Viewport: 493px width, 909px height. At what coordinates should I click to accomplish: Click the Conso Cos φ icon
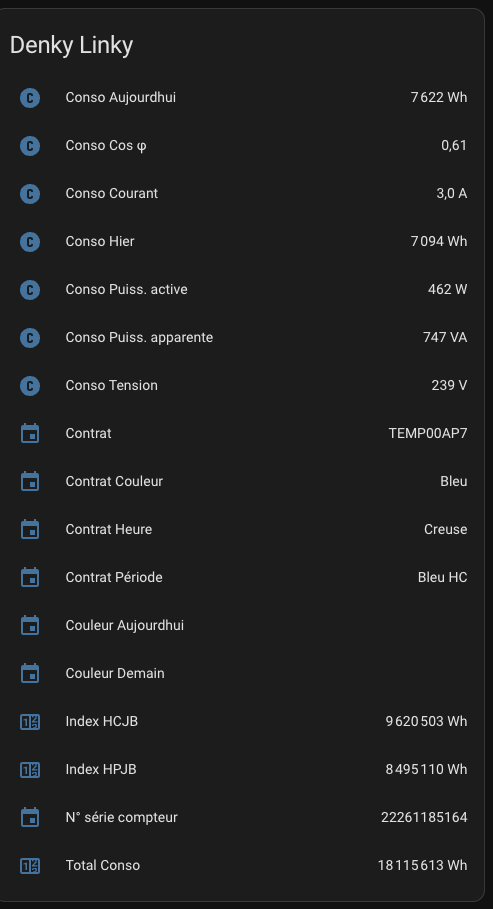tap(30, 146)
